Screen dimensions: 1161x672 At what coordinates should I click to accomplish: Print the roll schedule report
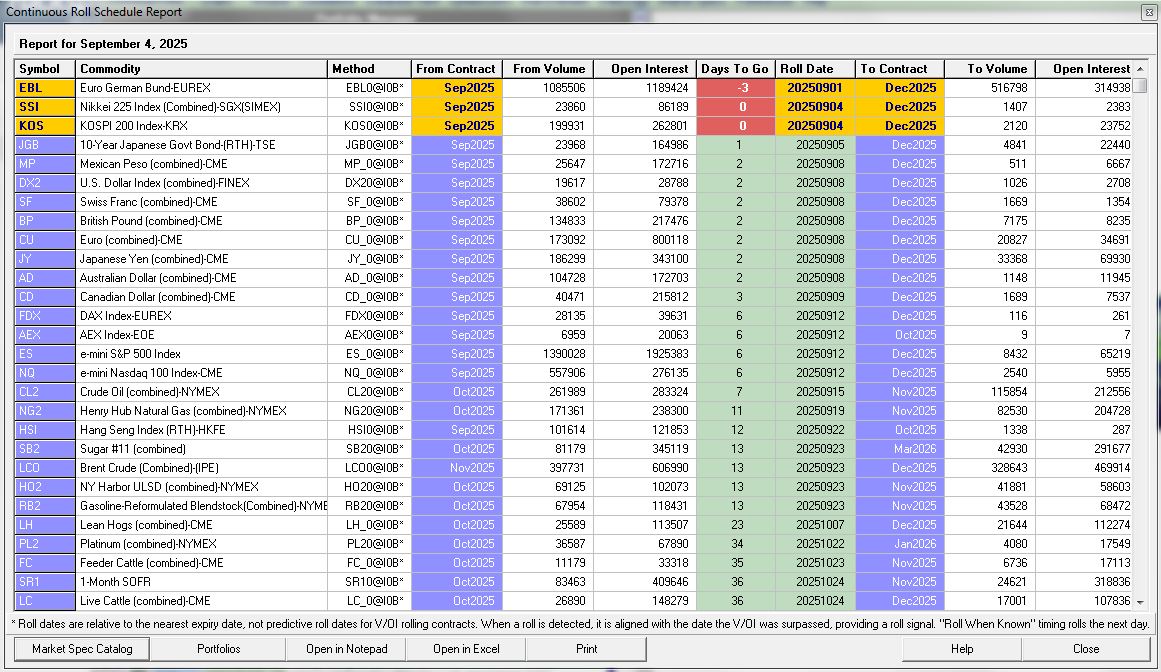click(x=587, y=648)
